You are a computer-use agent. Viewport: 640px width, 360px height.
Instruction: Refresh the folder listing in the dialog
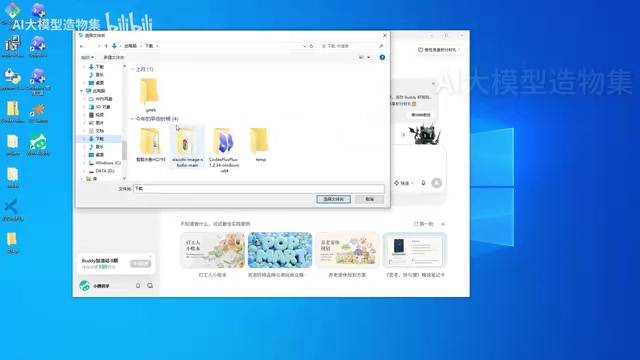(311, 46)
